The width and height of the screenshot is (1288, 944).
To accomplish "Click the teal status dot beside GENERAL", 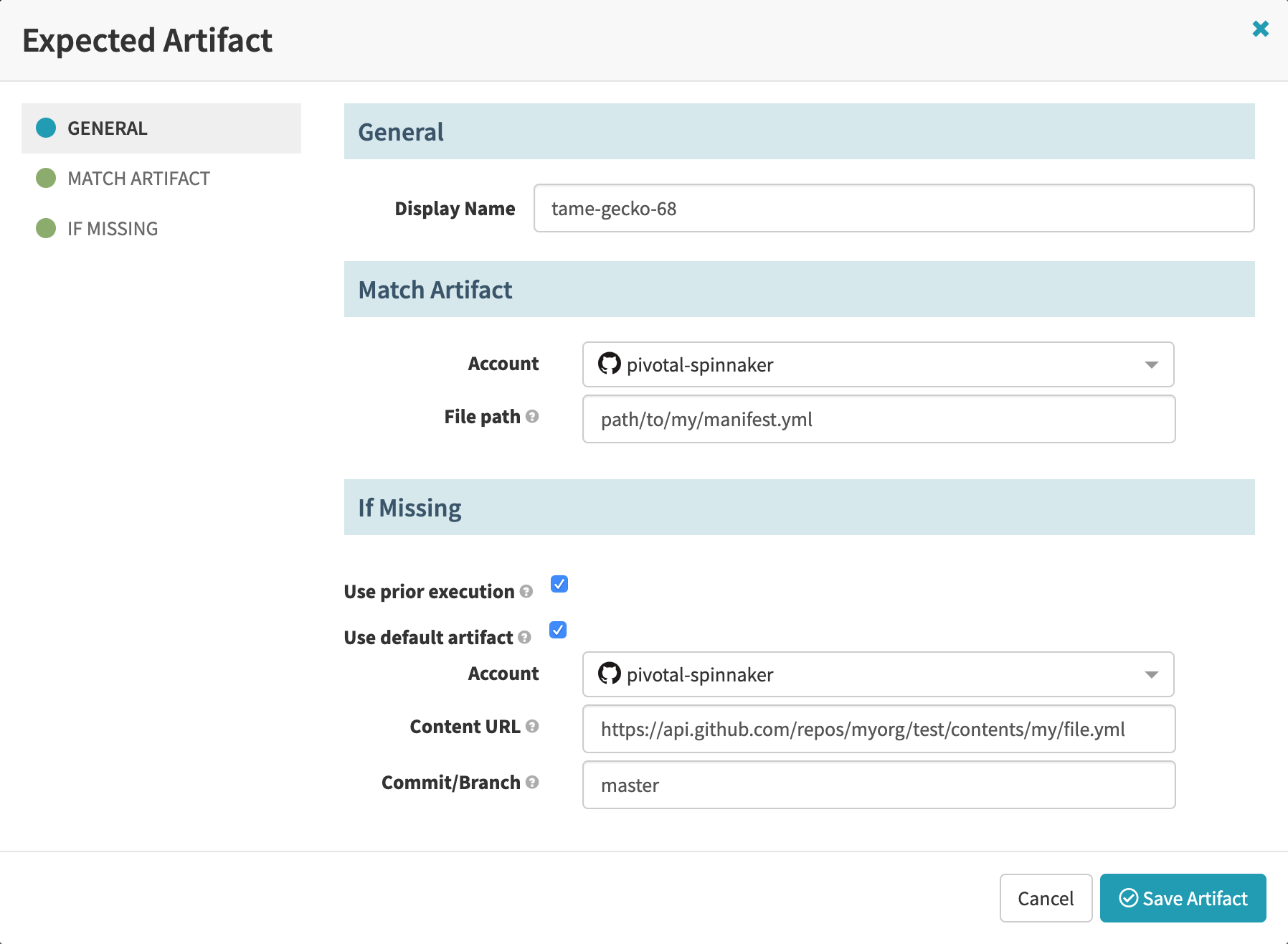I will click(x=46, y=128).
